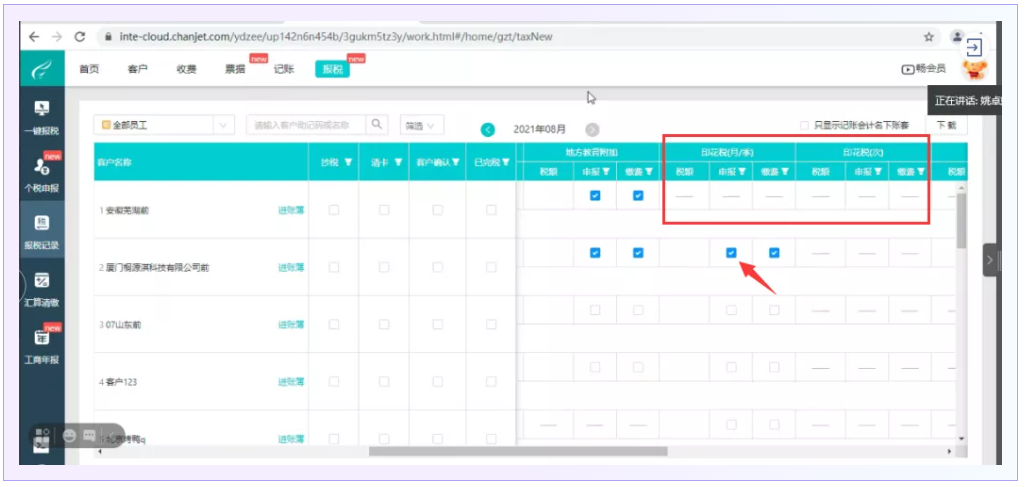Bookmark page with the star icon
Image resolution: width=1025 pixels, height=487 pixels.
929,36
